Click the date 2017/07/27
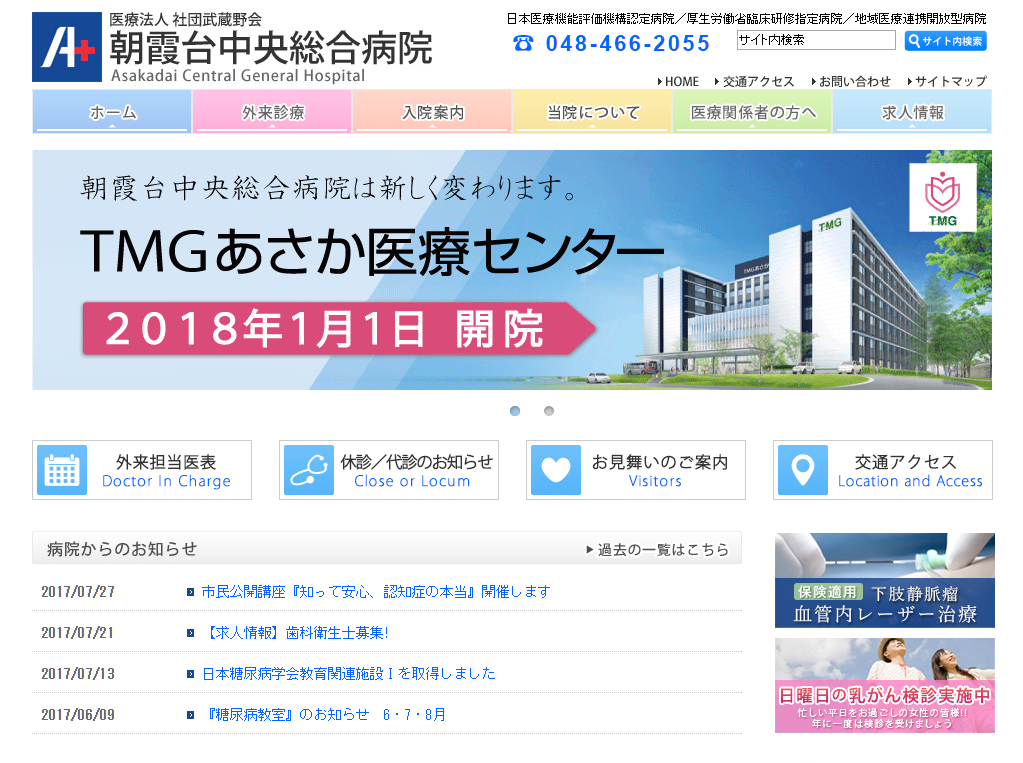 pos(78,592)
